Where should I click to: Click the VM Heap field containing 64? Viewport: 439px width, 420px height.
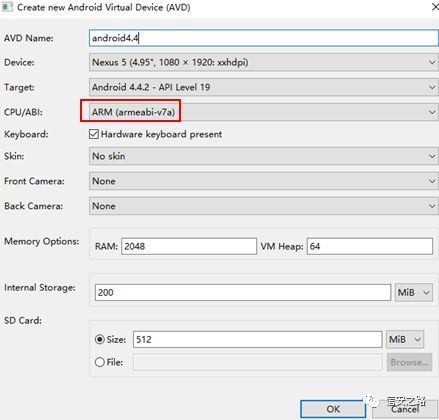[x=370, y=246]
